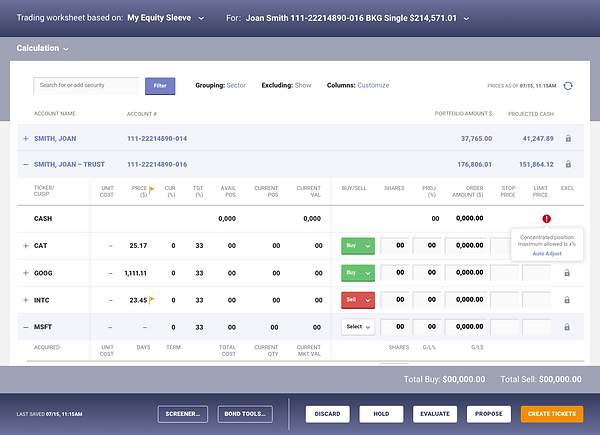Open Sell dropdown for INTC
This screenshot has width=600, height=435.
pyautogui.click(x=358, y=300)
